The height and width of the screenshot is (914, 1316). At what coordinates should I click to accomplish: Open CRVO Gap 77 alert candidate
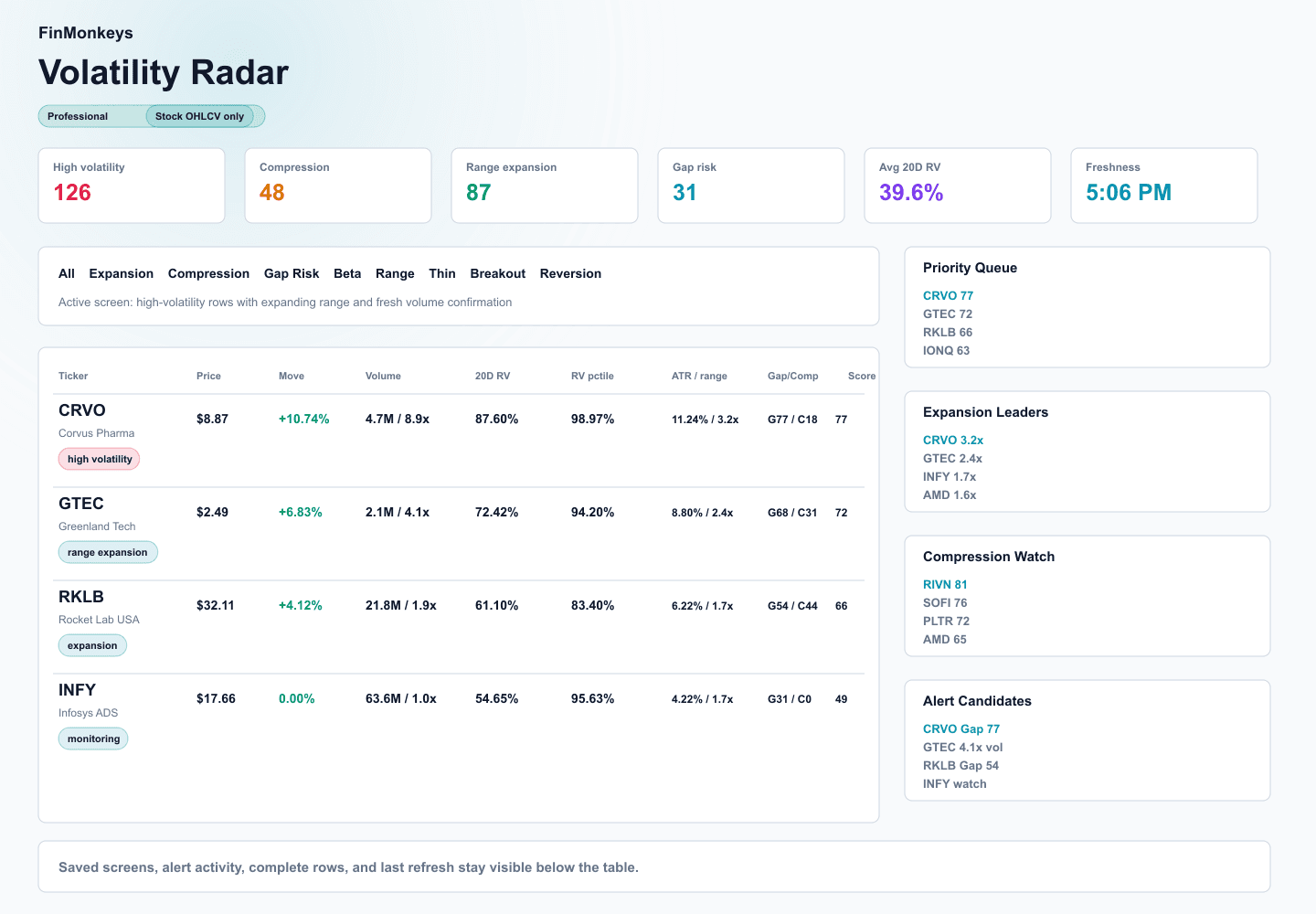[x=961, y=728]
